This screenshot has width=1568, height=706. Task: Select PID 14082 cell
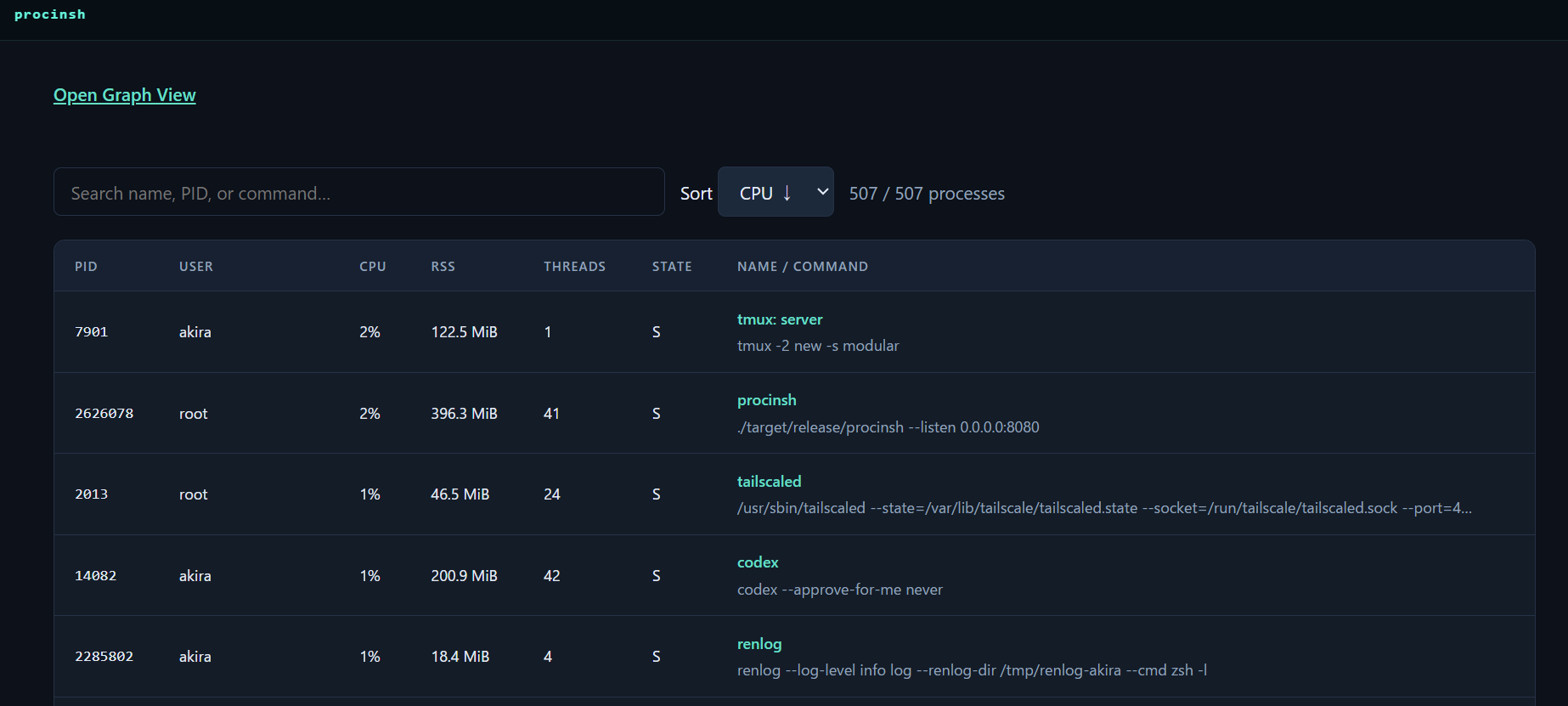[96, 576]
